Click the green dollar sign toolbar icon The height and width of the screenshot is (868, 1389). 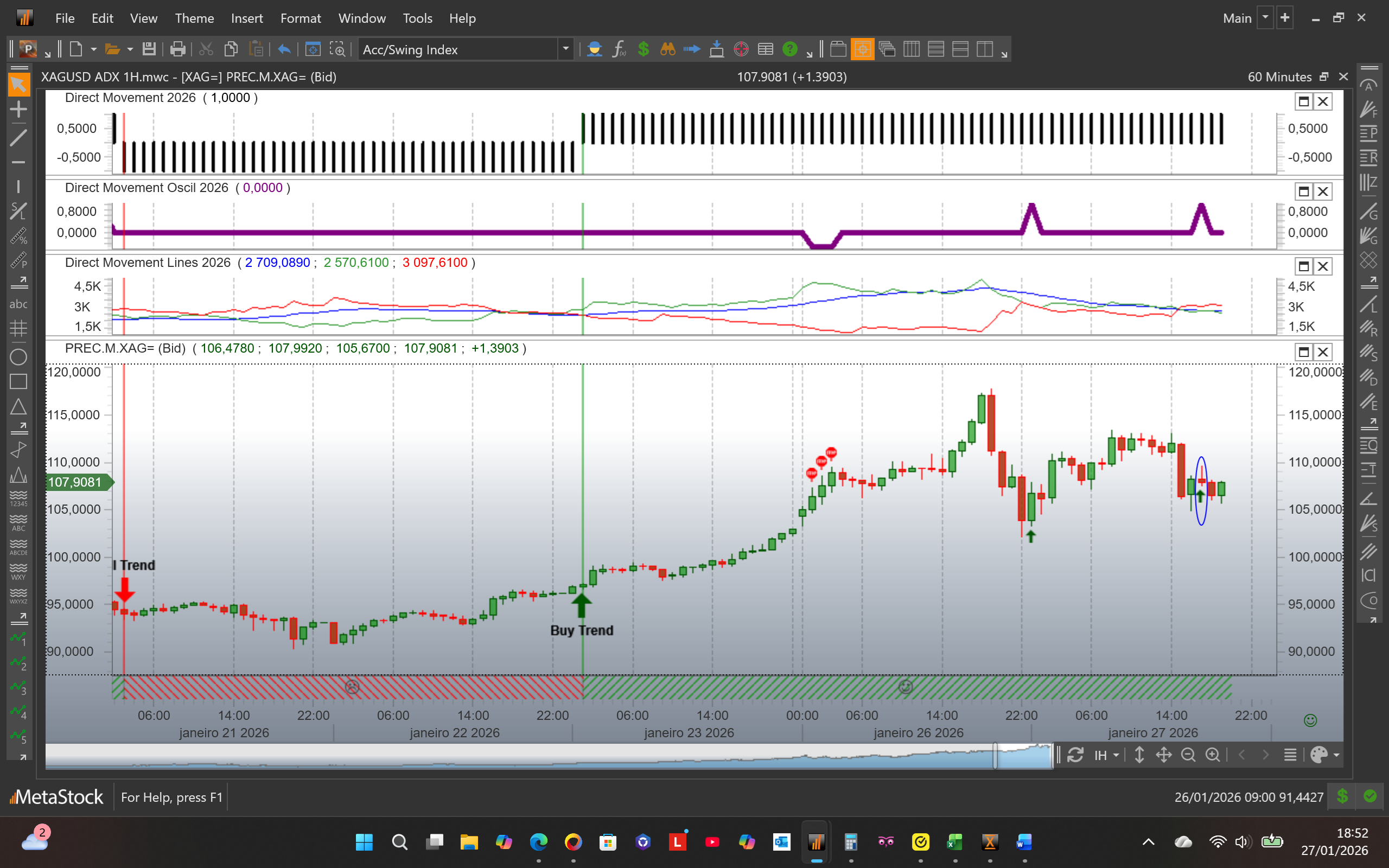point(643,49)
